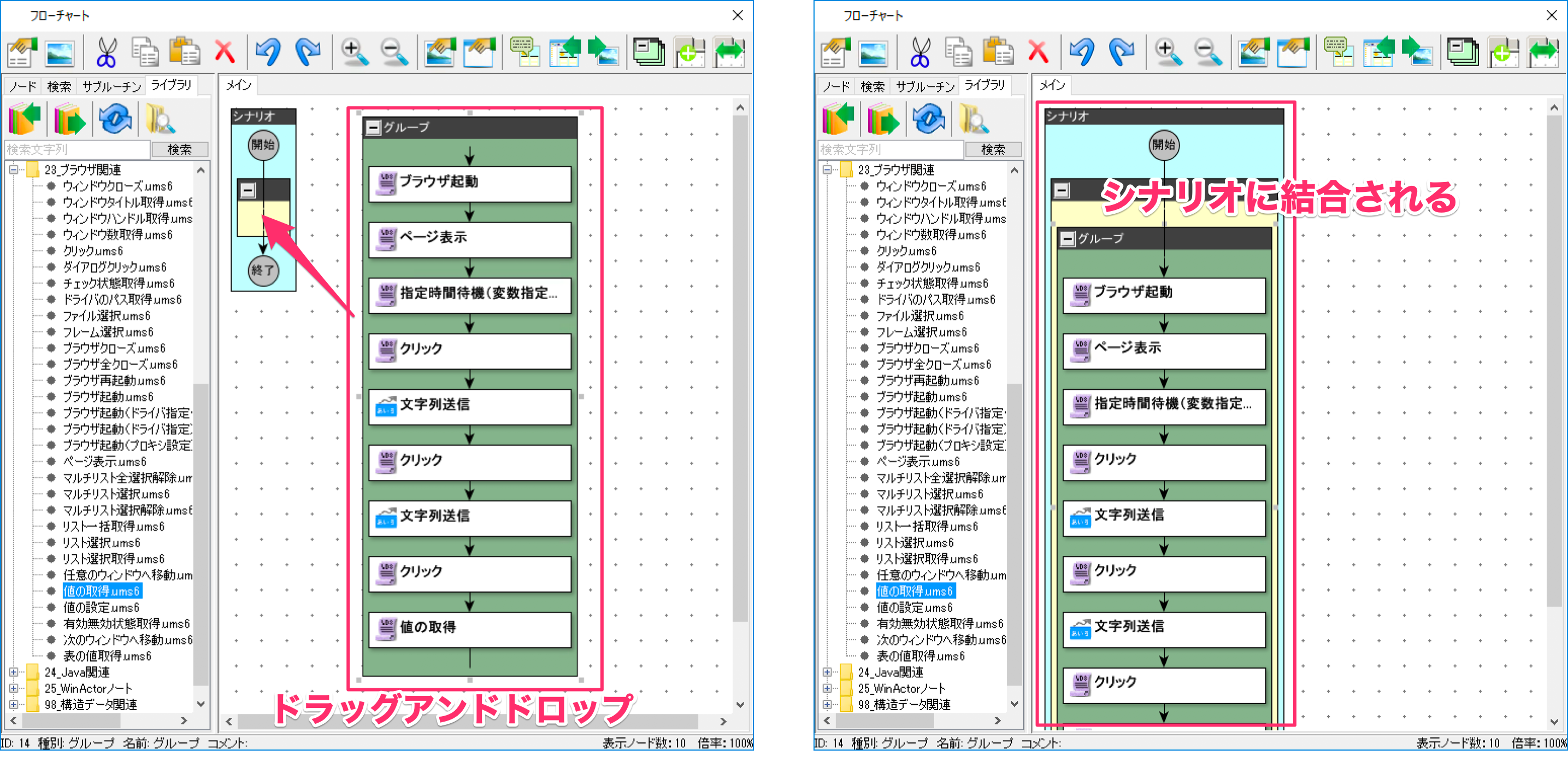Image resolution: width=1568 pixels, height=773 pixels.
Task: Click the first notepad-with-pencil icon in left toolbar
Action: (21, 52)
